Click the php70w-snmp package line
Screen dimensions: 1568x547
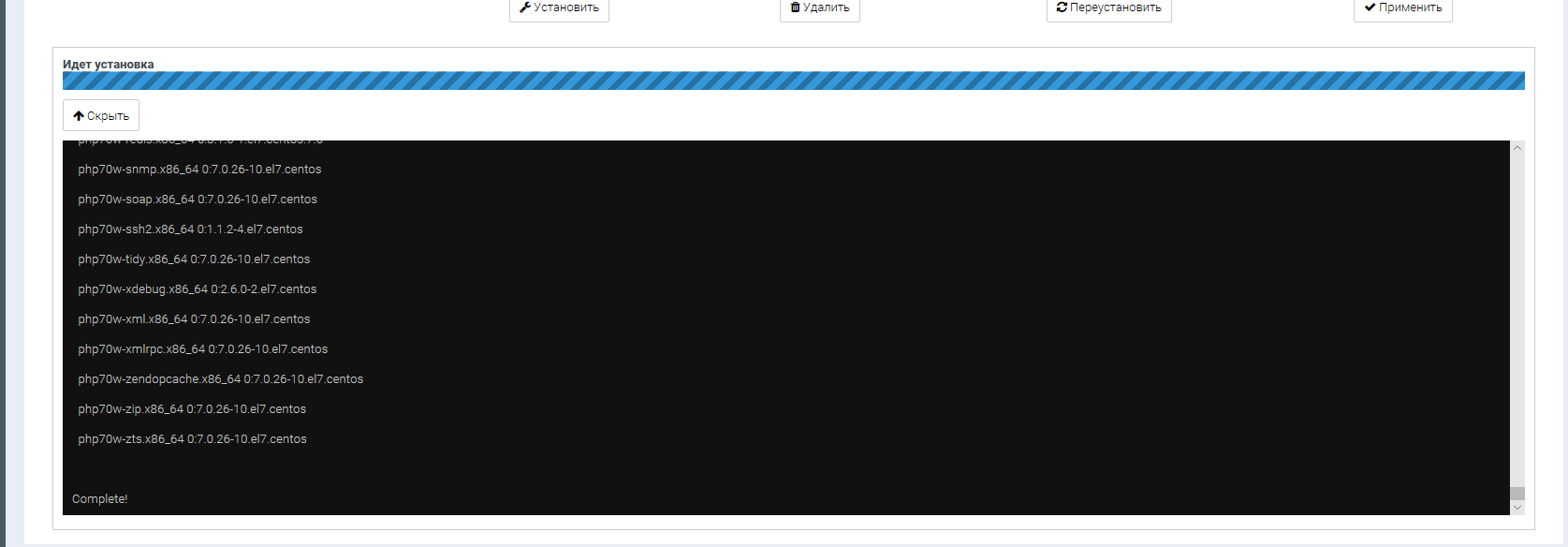point(199,170)
